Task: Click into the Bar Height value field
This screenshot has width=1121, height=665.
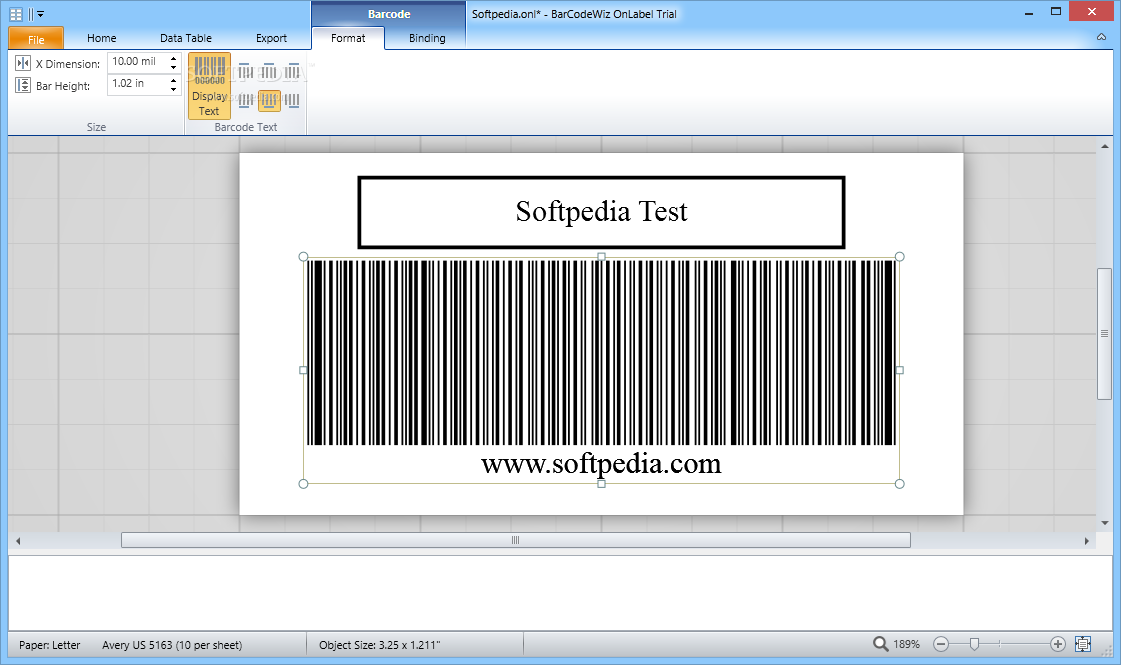Action: click(137, 84)
